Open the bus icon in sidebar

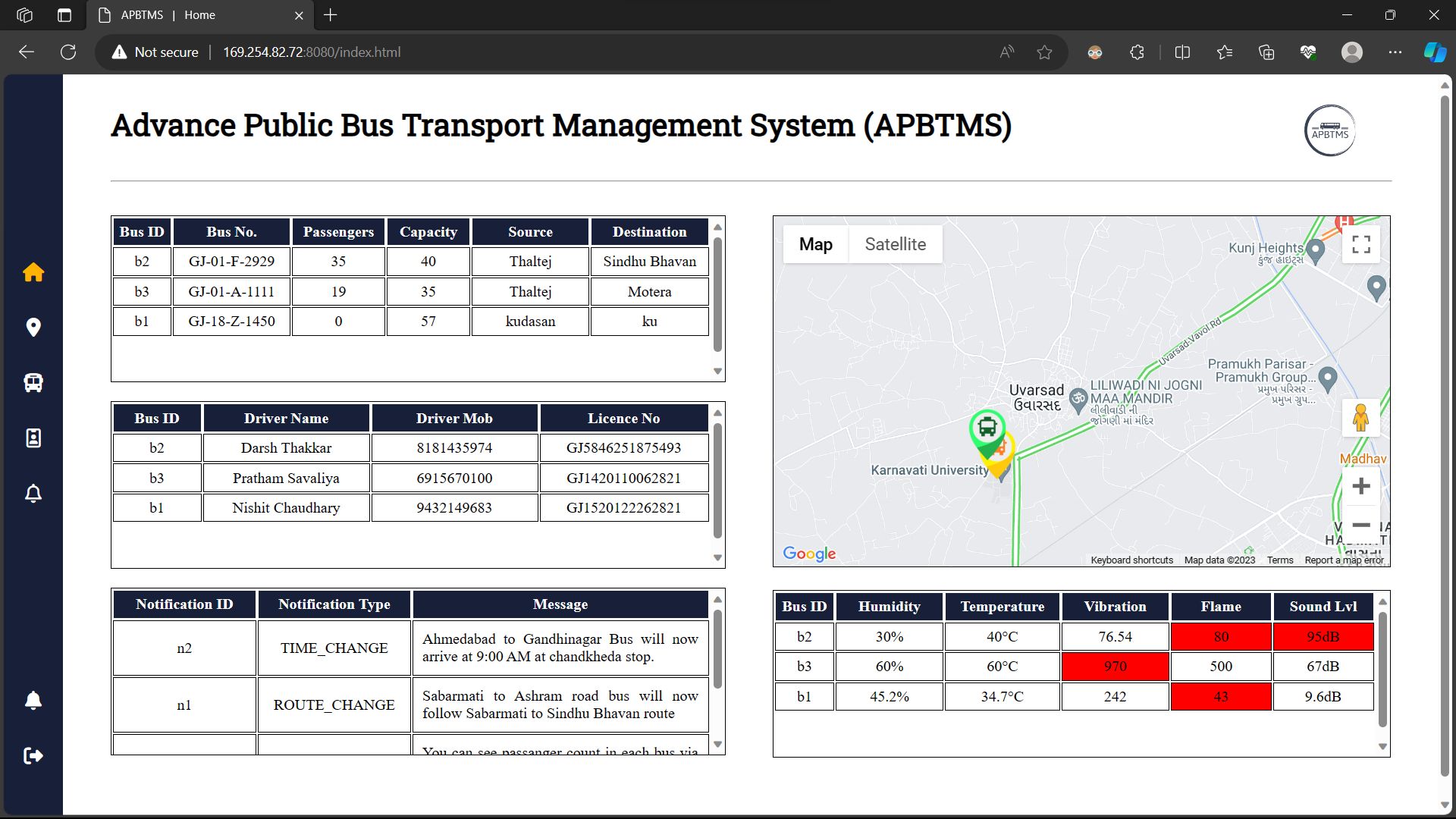[x=33, y=383]
